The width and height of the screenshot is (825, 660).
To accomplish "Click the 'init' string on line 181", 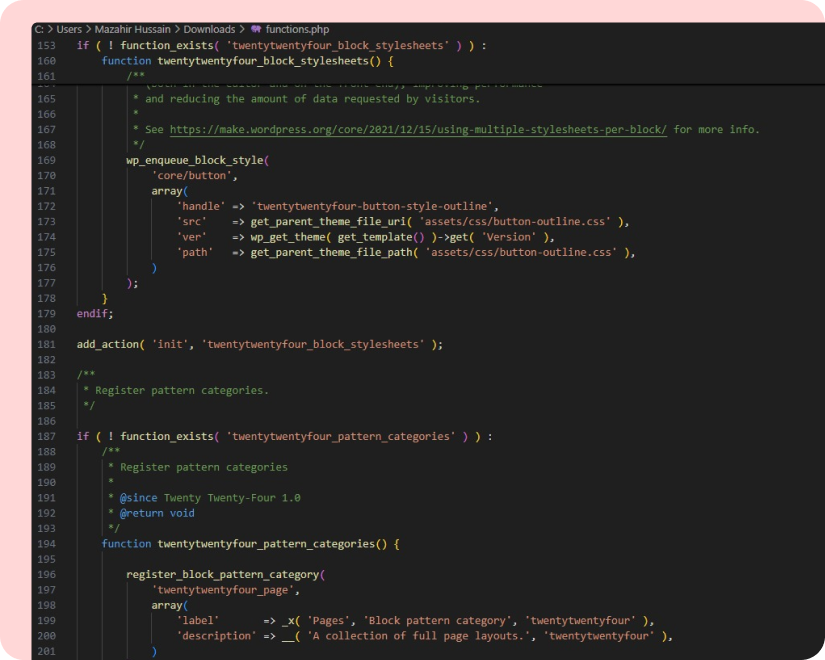I will [x=170, y=344].
